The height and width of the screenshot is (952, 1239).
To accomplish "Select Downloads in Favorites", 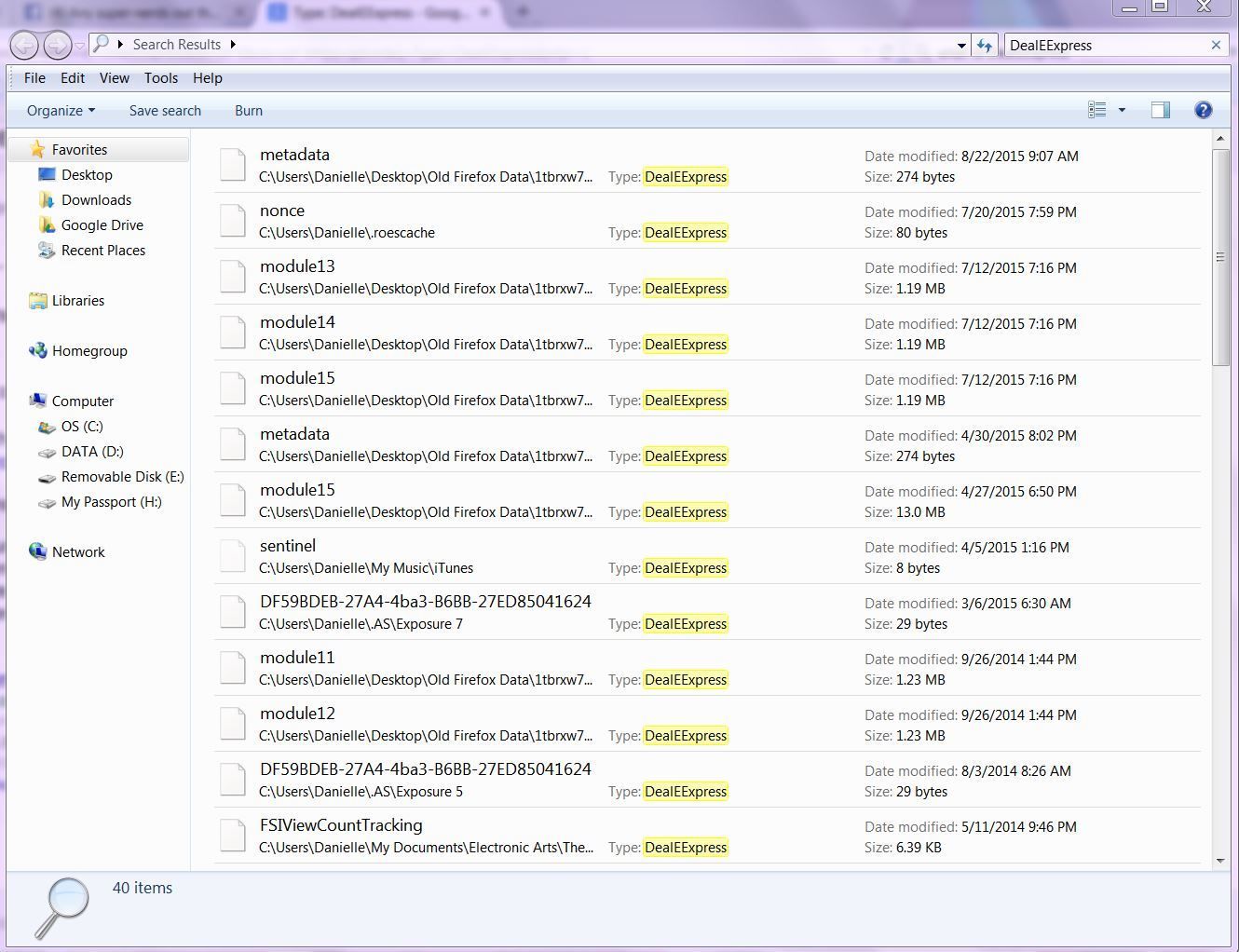I will click(96, 199).
